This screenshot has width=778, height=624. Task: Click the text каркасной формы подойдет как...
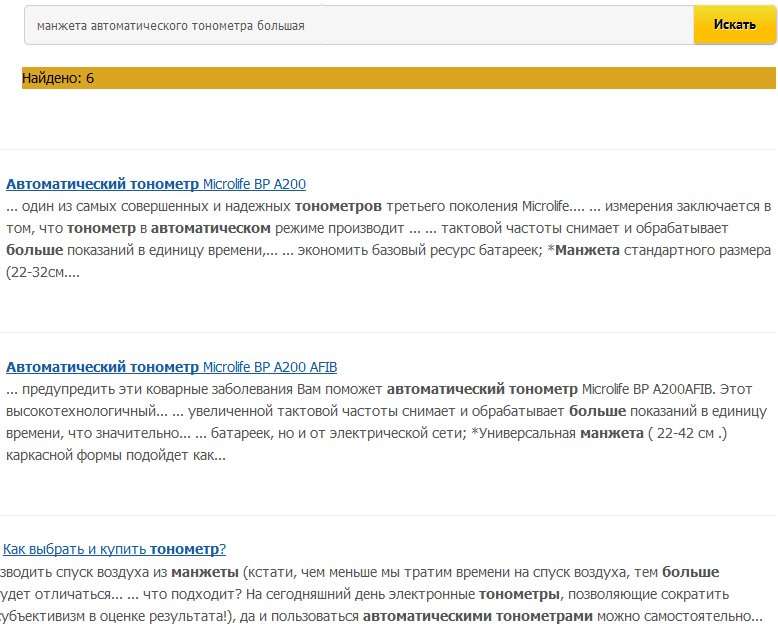116,455
